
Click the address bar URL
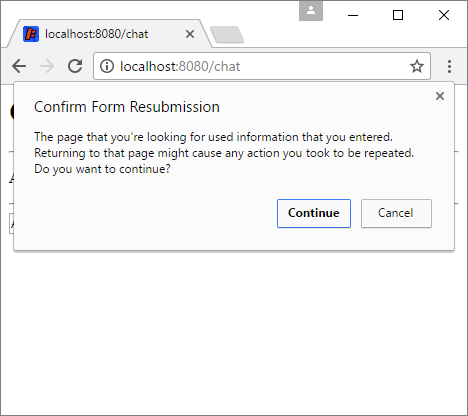[180, 66]
